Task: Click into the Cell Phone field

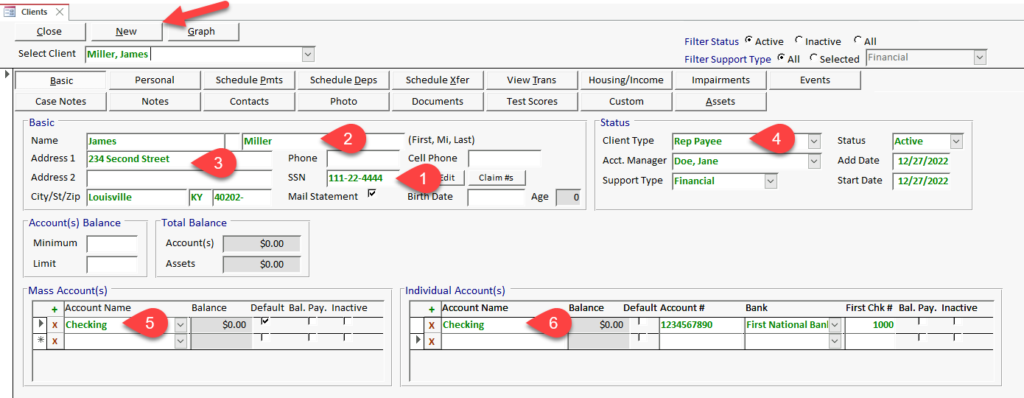Action: [x=505, y=158]
